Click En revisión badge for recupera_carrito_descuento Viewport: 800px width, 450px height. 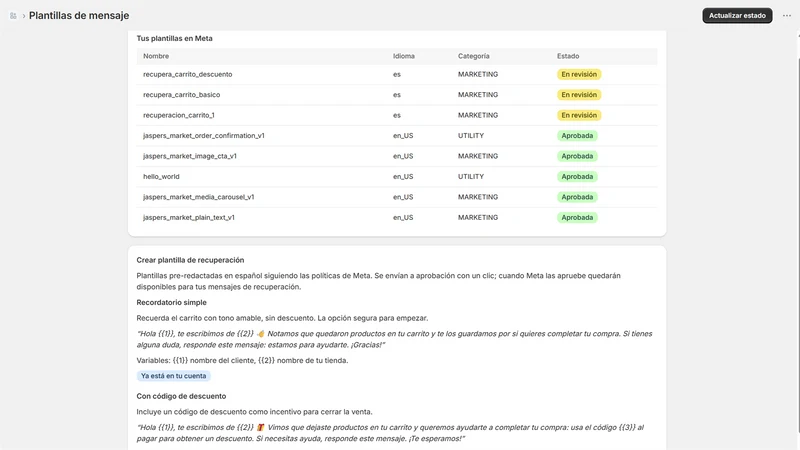click(579, 74)
